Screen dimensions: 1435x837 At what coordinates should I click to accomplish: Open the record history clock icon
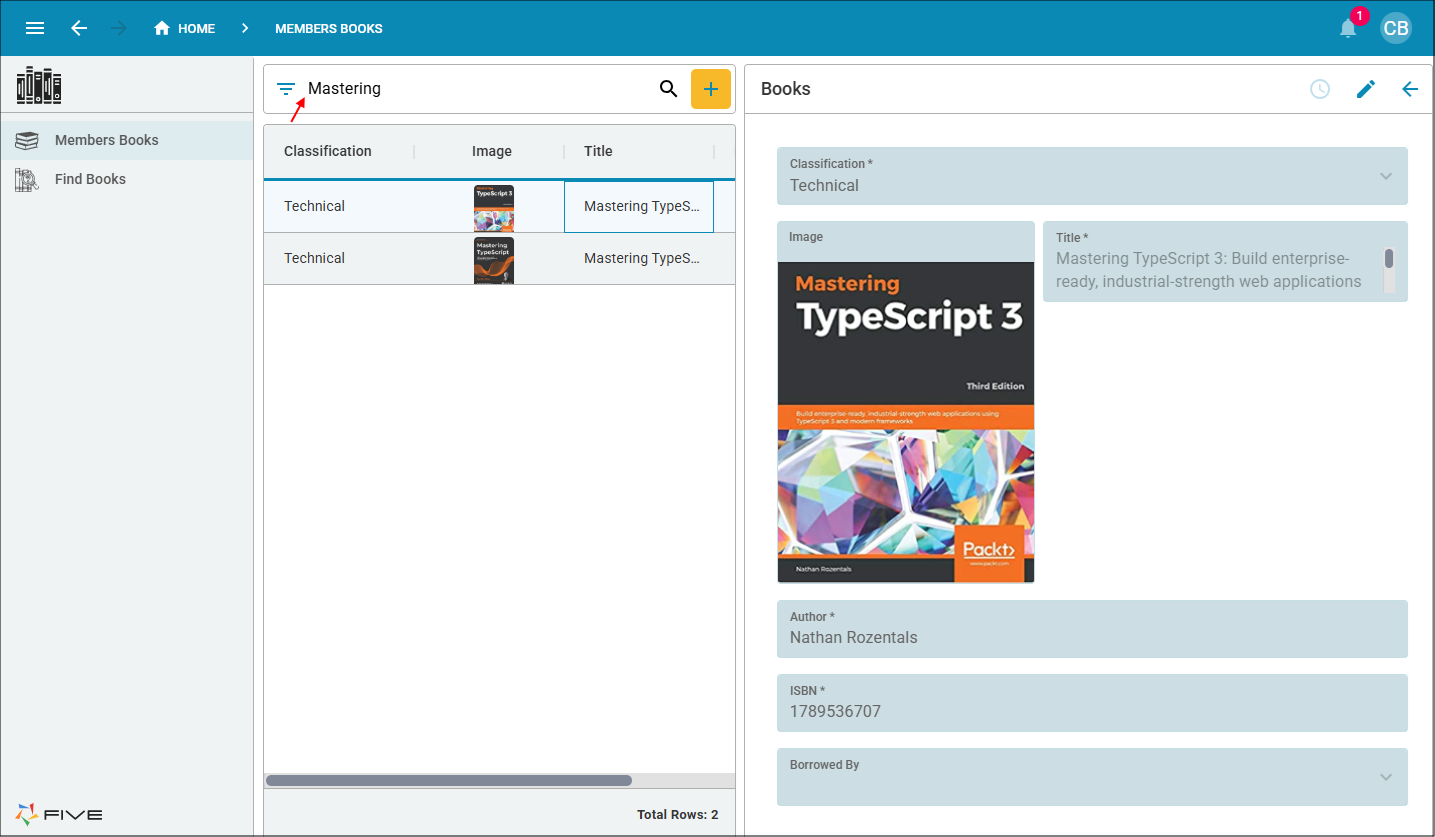click(x=1320, y=89)
